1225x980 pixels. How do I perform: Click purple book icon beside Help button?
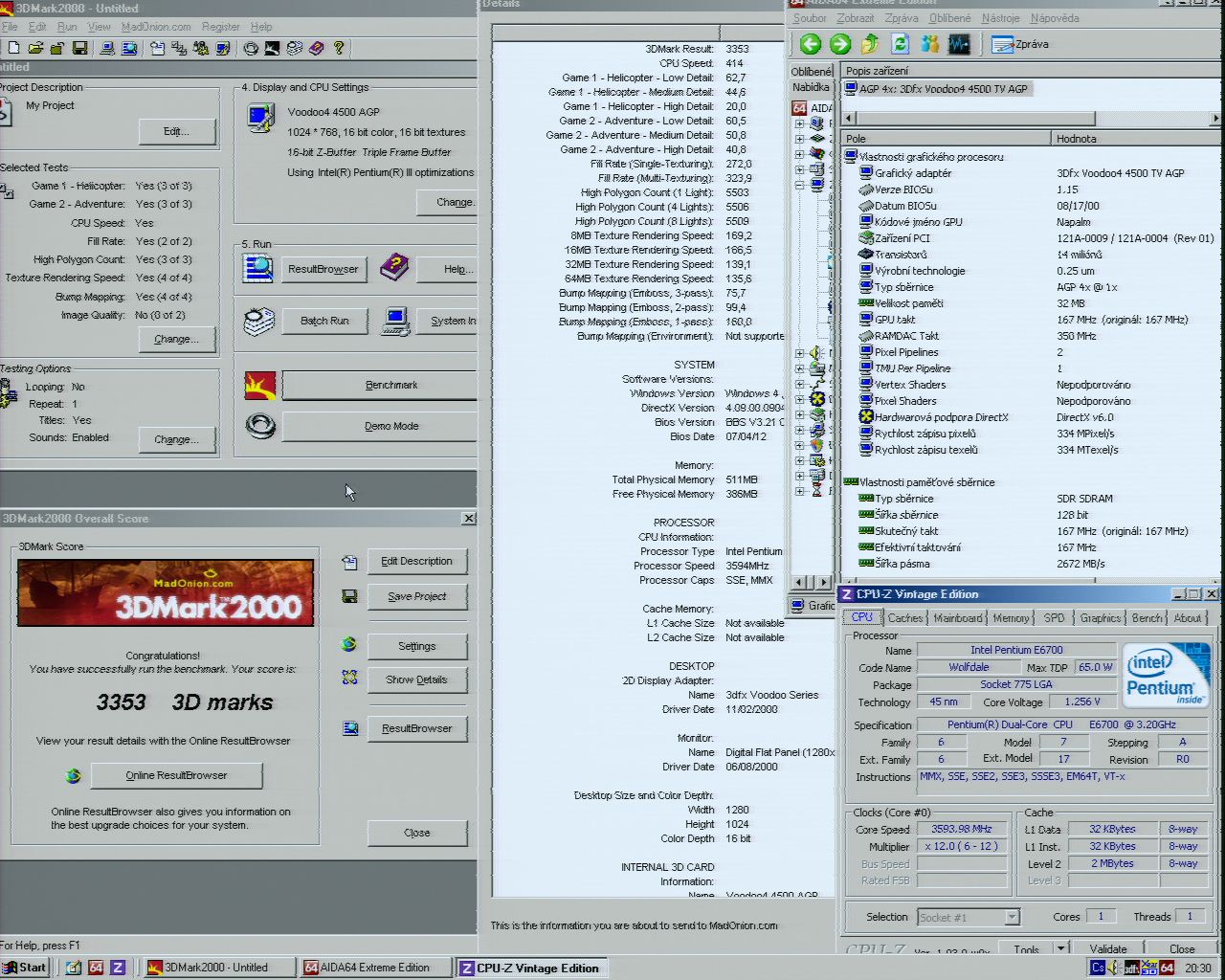pos(394,268)
